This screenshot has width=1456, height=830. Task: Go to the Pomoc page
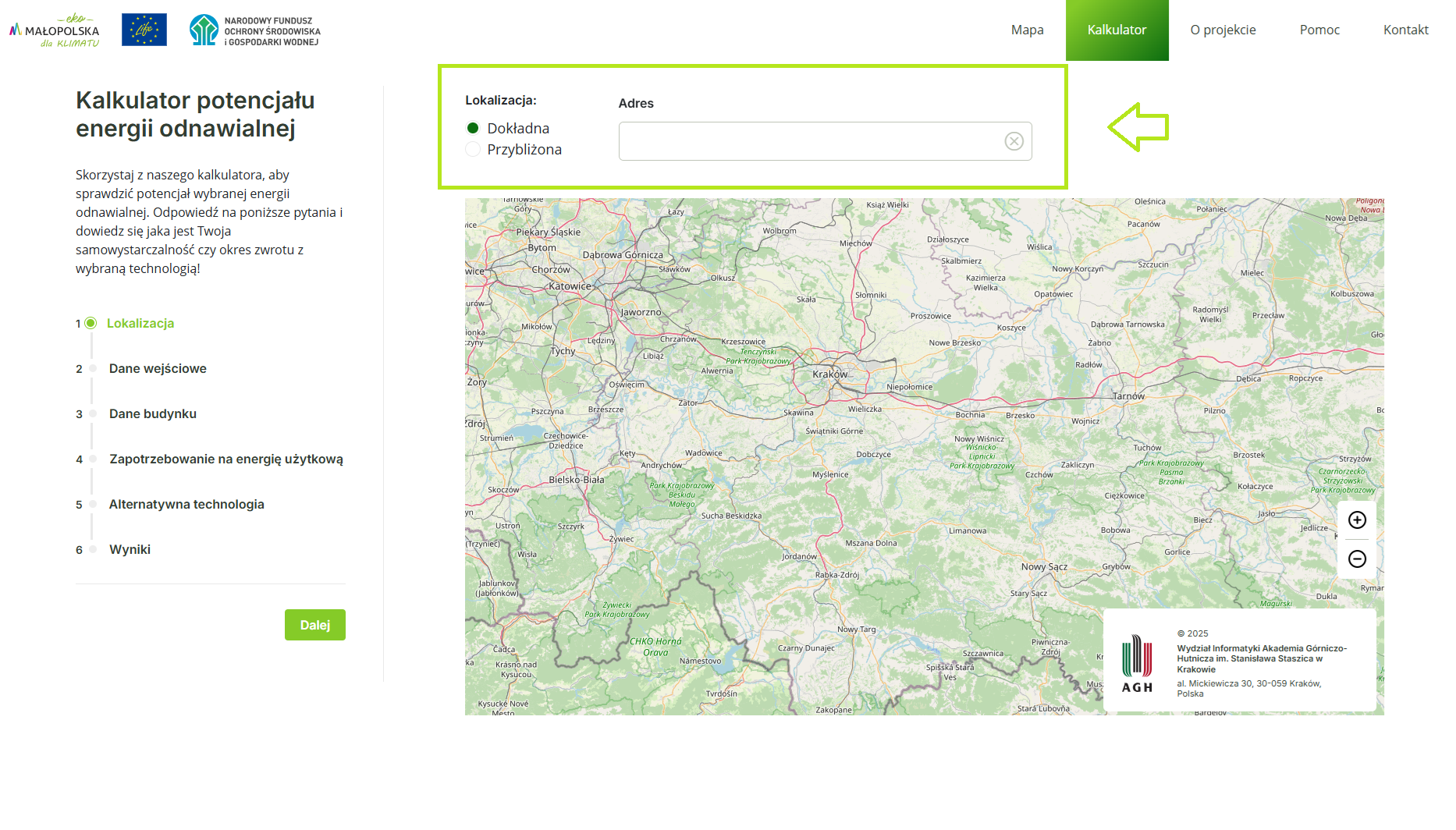[x=1319, y=30]
